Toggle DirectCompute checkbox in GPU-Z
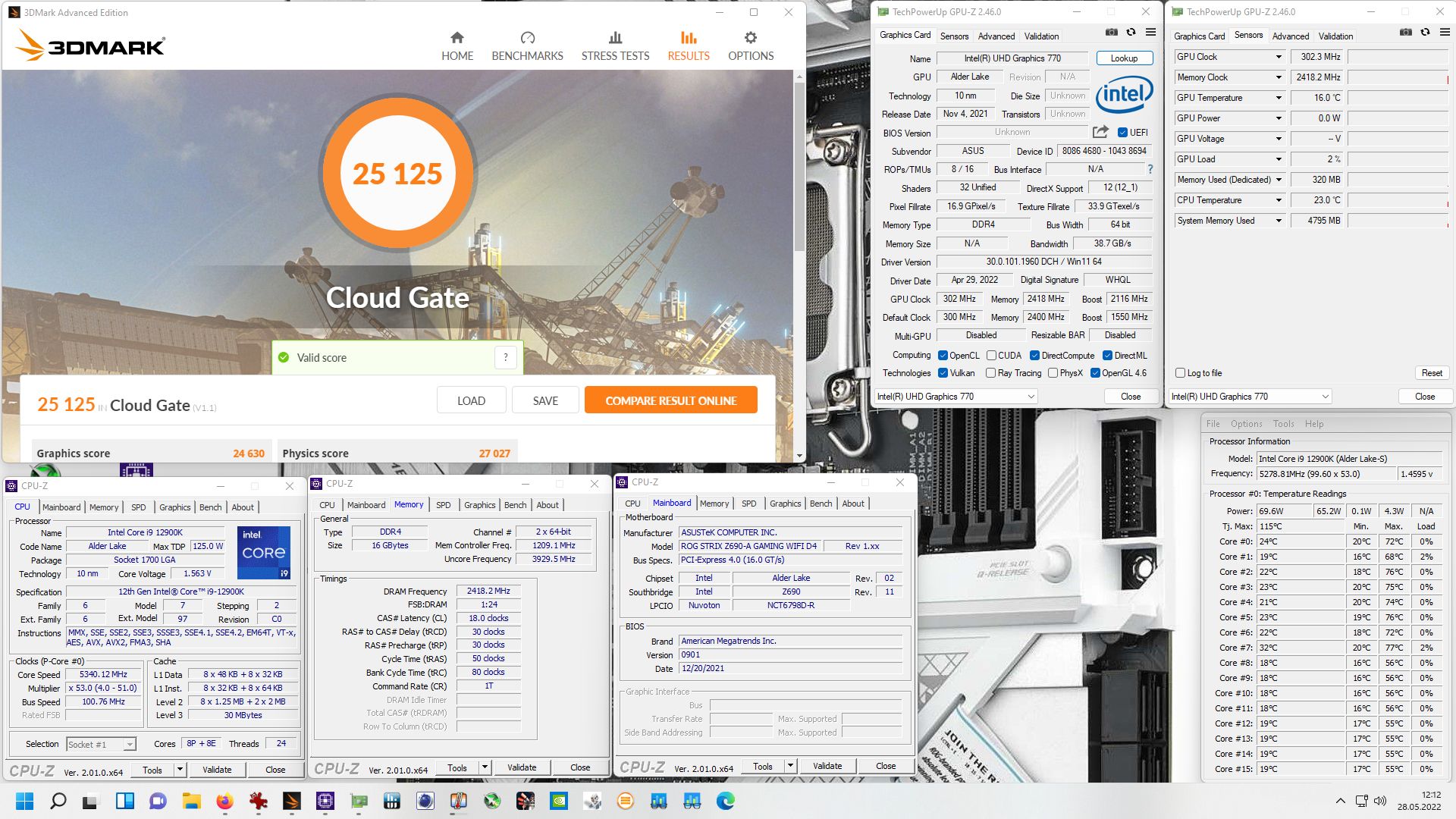The height and width of the screenshot is (819, 1456). [x=1034, y=355]
